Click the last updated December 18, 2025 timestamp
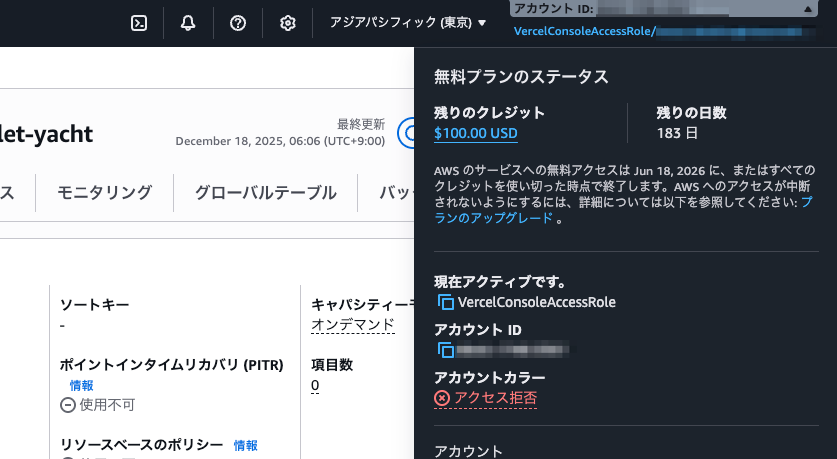 click(280, 141)
